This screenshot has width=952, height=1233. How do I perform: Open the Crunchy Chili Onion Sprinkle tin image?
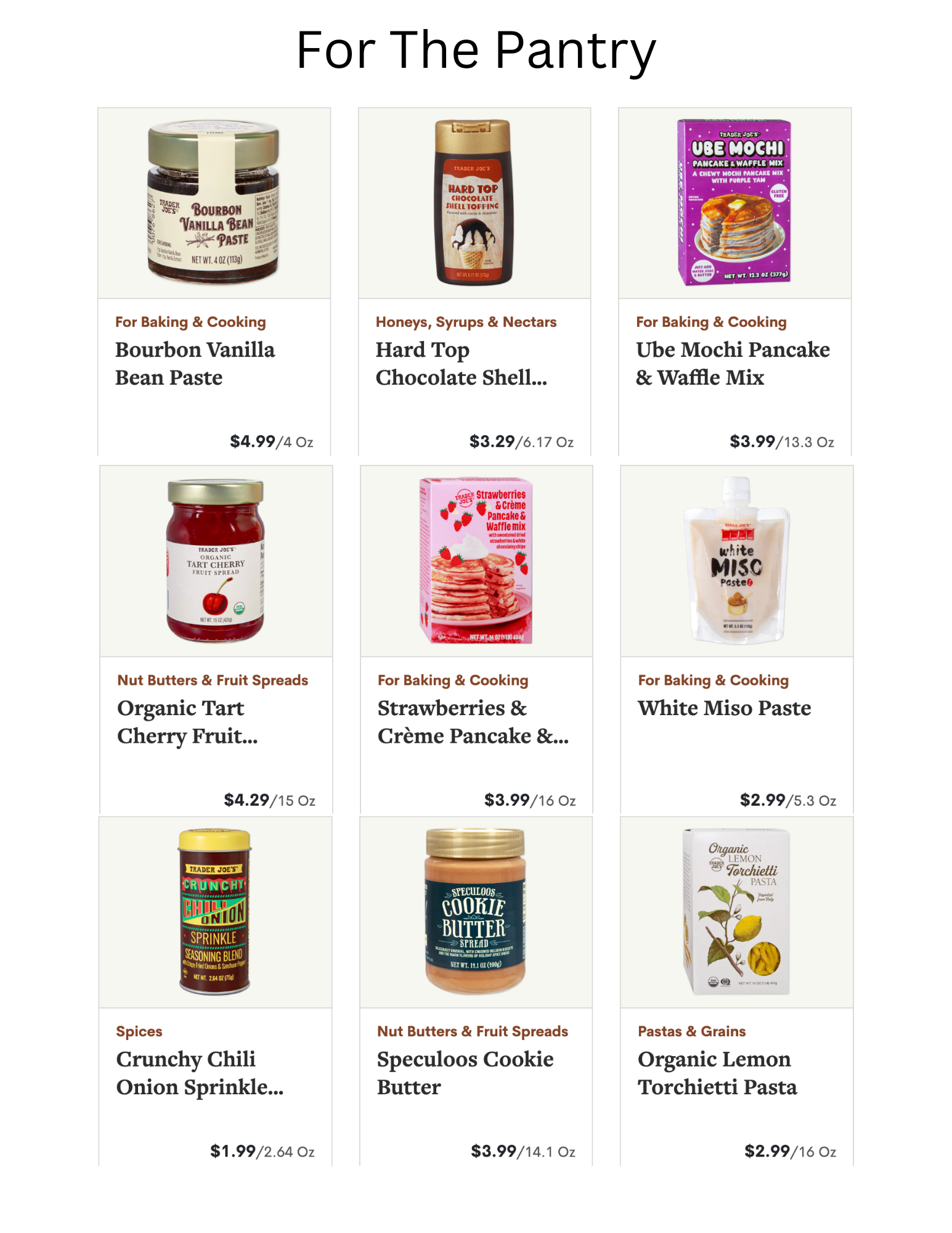click(x=214, y=912)
